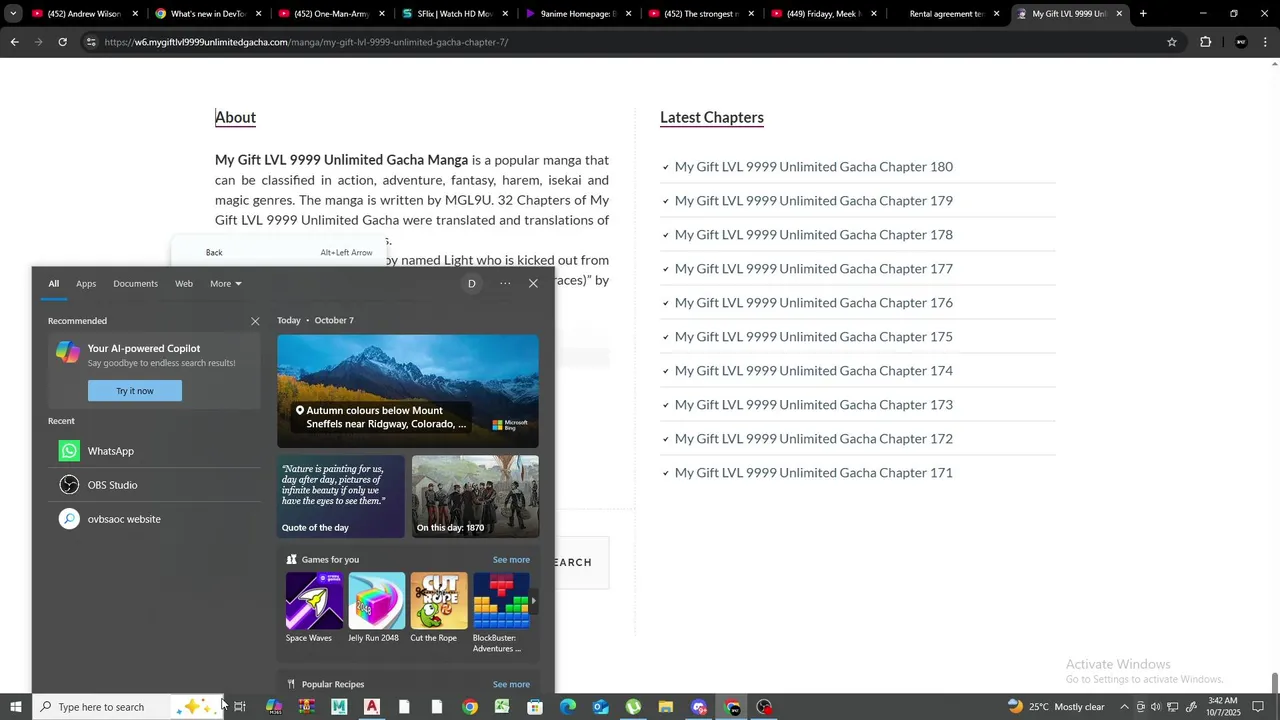Show hidden system tray icons
Viewport: 1280px width, 720px height.
tap(1124, 707)
